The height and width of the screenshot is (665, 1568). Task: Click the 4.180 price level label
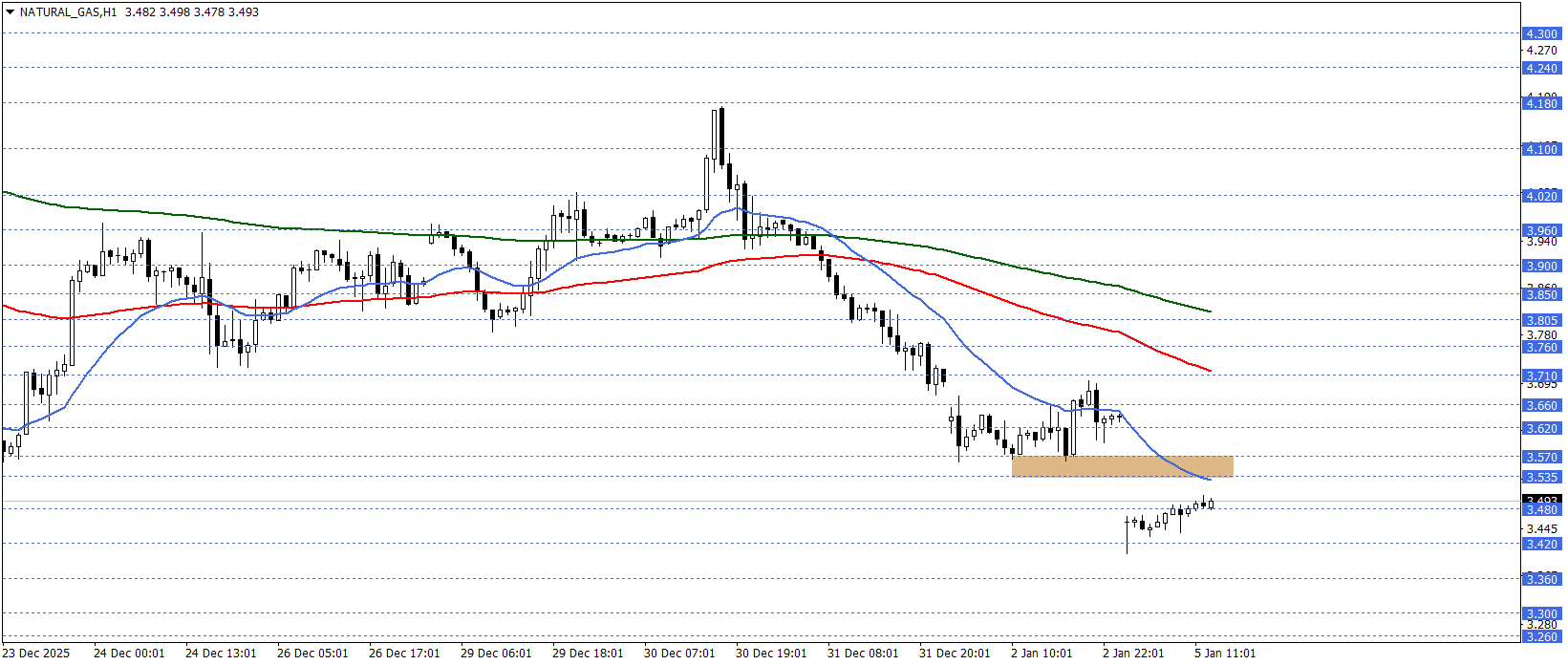pyautogui.click(x=1540, y=103)
